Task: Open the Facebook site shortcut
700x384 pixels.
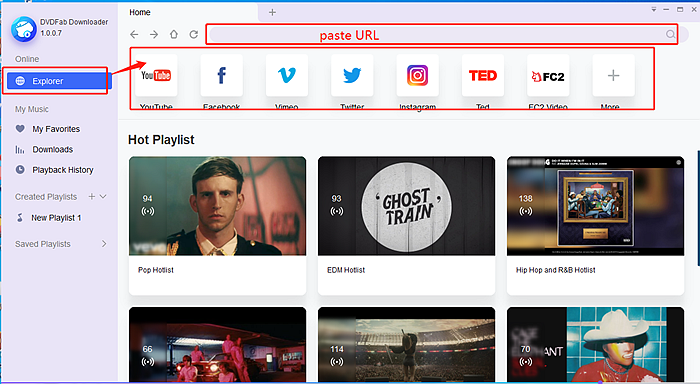Action: click(221, 75)
